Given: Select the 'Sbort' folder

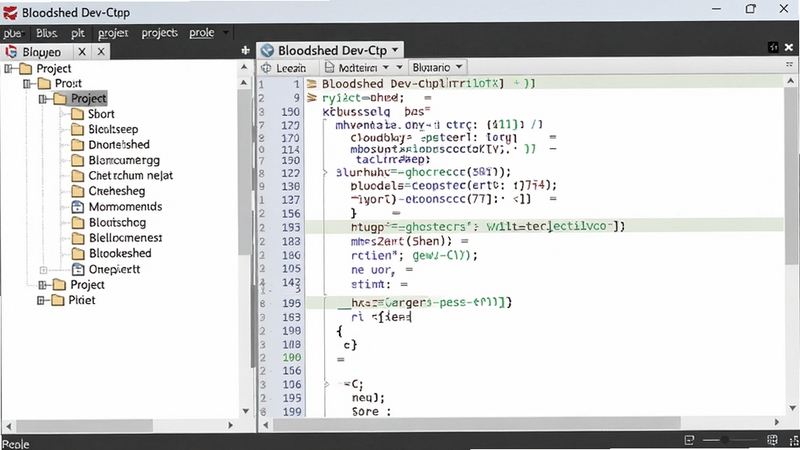Looking at the screenshot, I should [x=92, y=114].
